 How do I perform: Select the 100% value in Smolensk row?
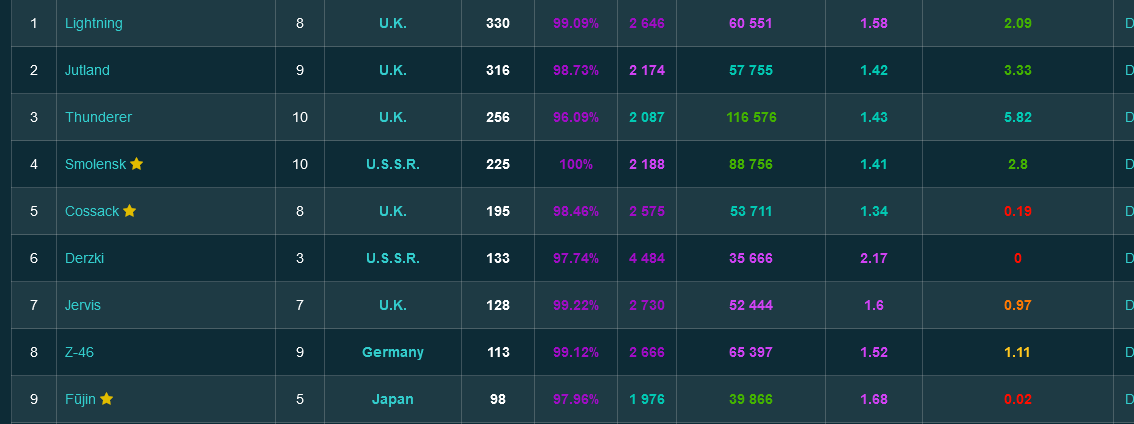pos(576,164)
